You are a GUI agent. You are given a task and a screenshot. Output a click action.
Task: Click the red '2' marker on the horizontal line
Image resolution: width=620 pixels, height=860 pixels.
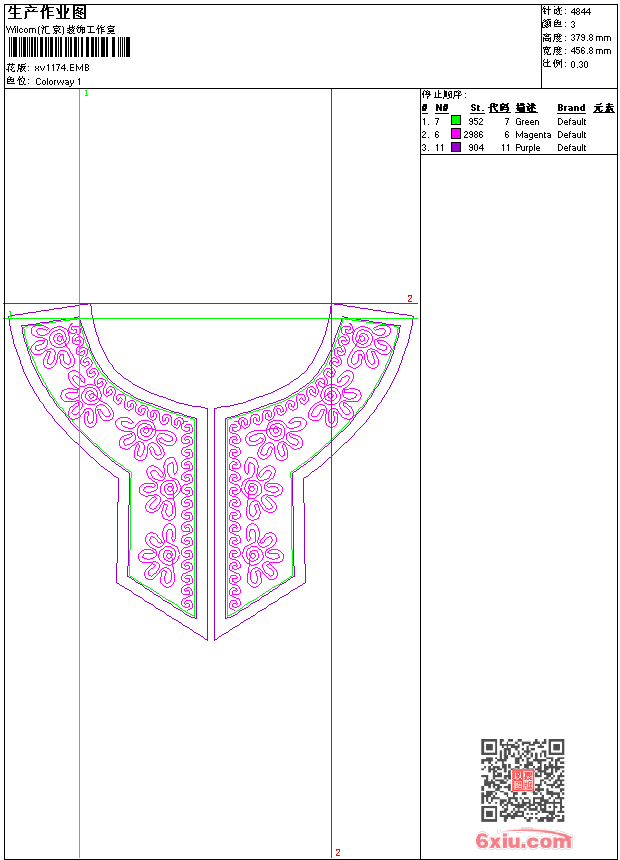pos(410,298)
